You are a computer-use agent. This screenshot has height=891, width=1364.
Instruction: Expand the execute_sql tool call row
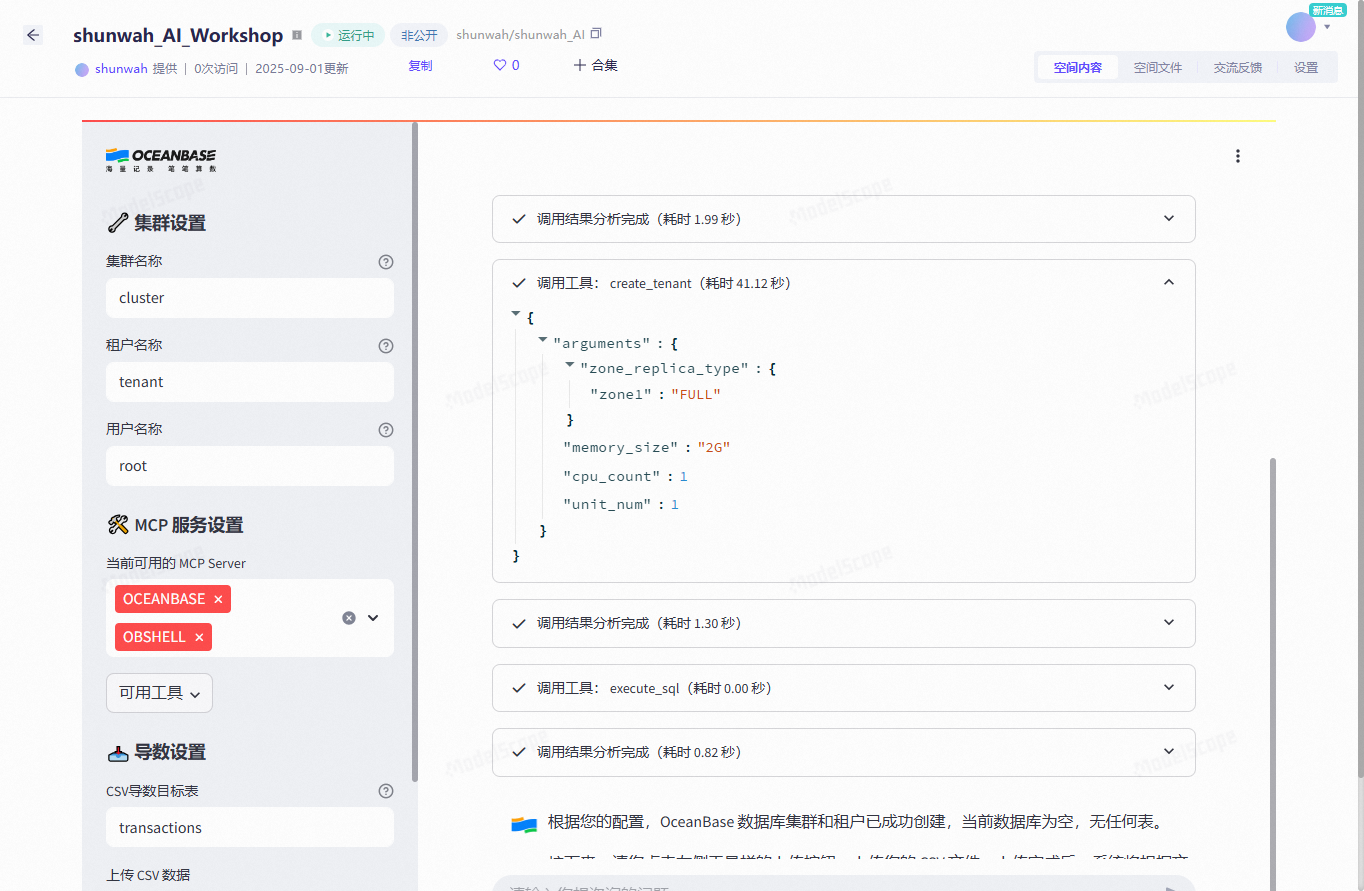click(x=844, y=688)
